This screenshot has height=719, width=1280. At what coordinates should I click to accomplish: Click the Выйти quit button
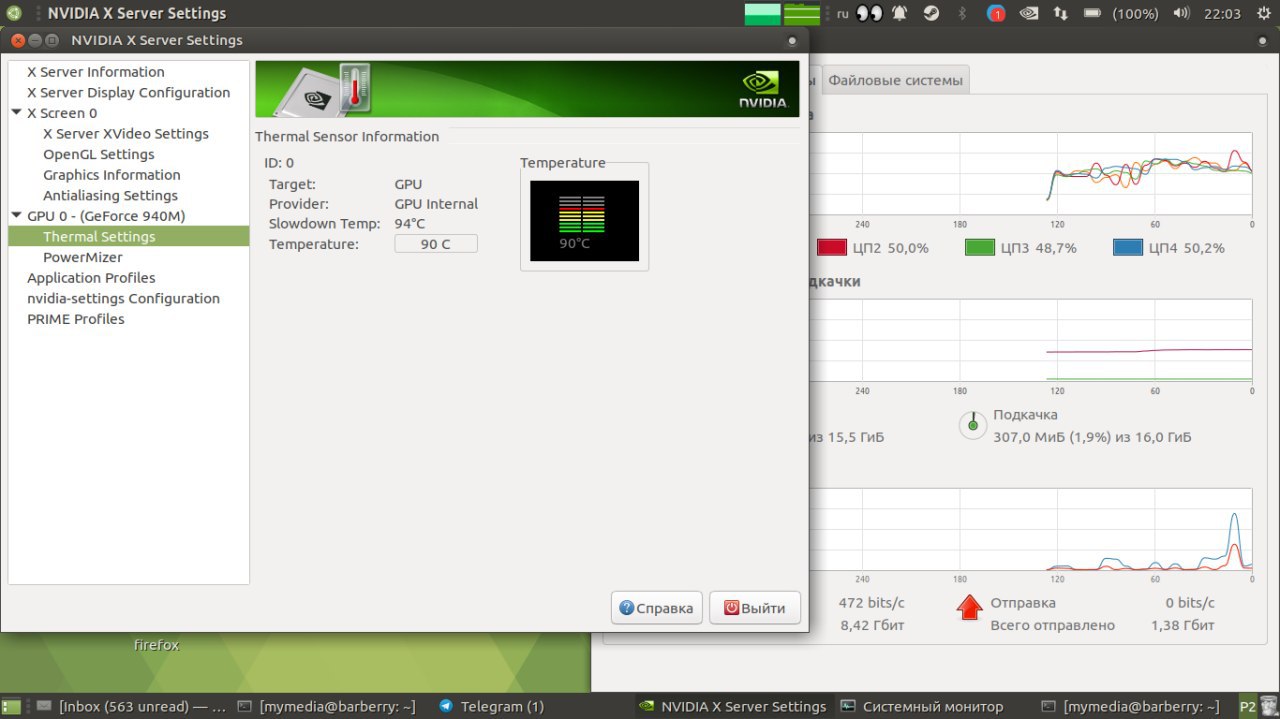755,608
